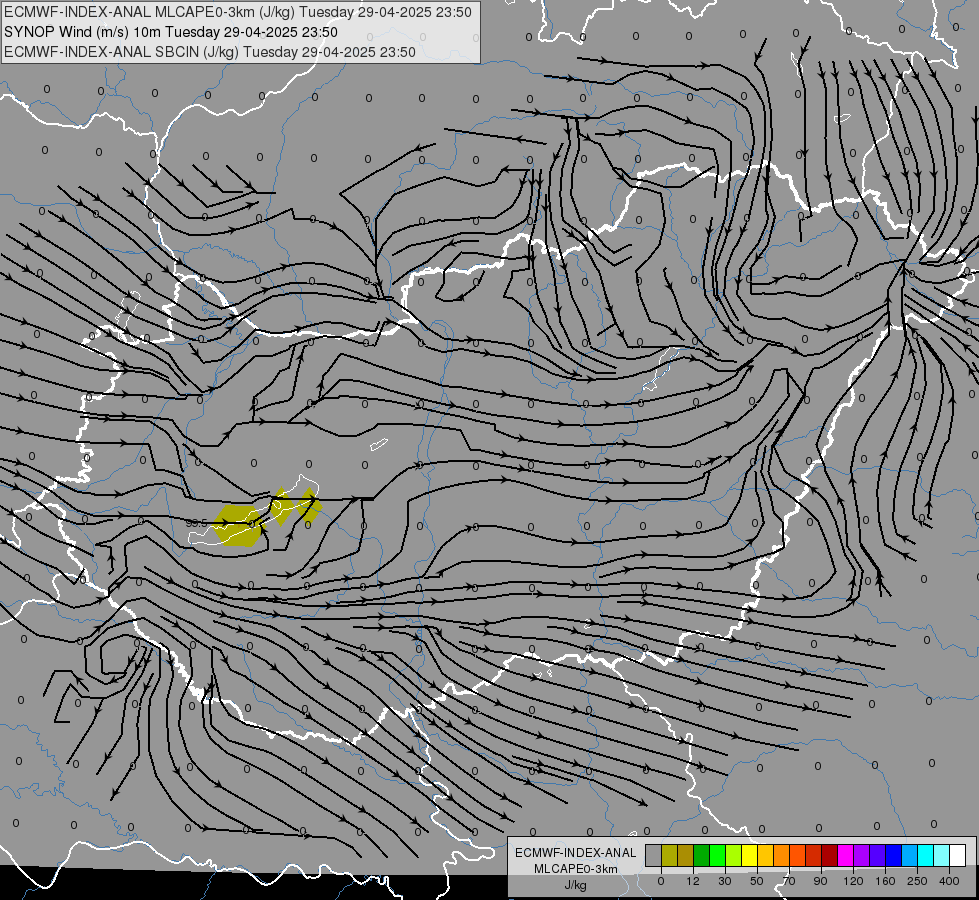Click the olive-yellow legend swatch after 0
The width and height of the screenshot is (979, 900).
tap(670, 855)
